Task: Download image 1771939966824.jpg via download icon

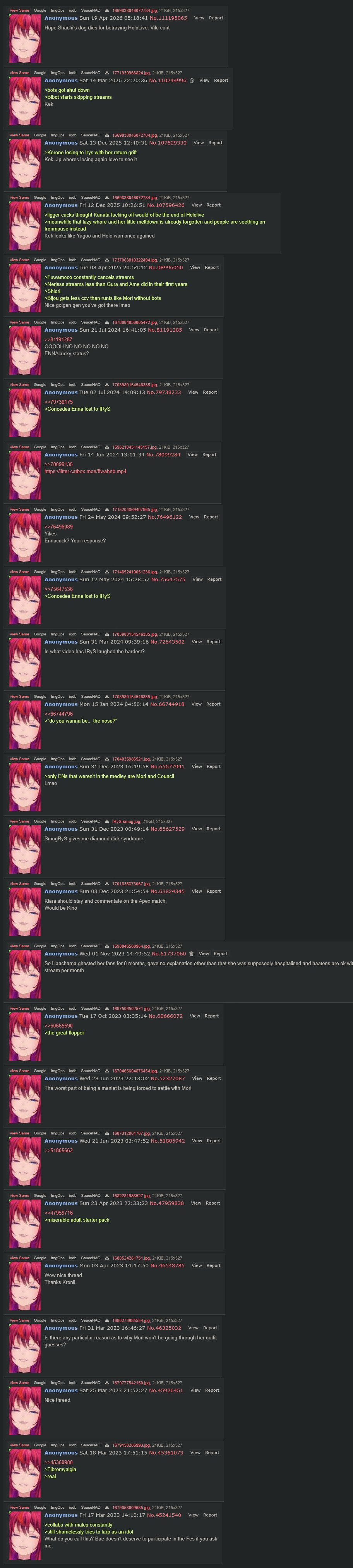Action: click(107, 73)
